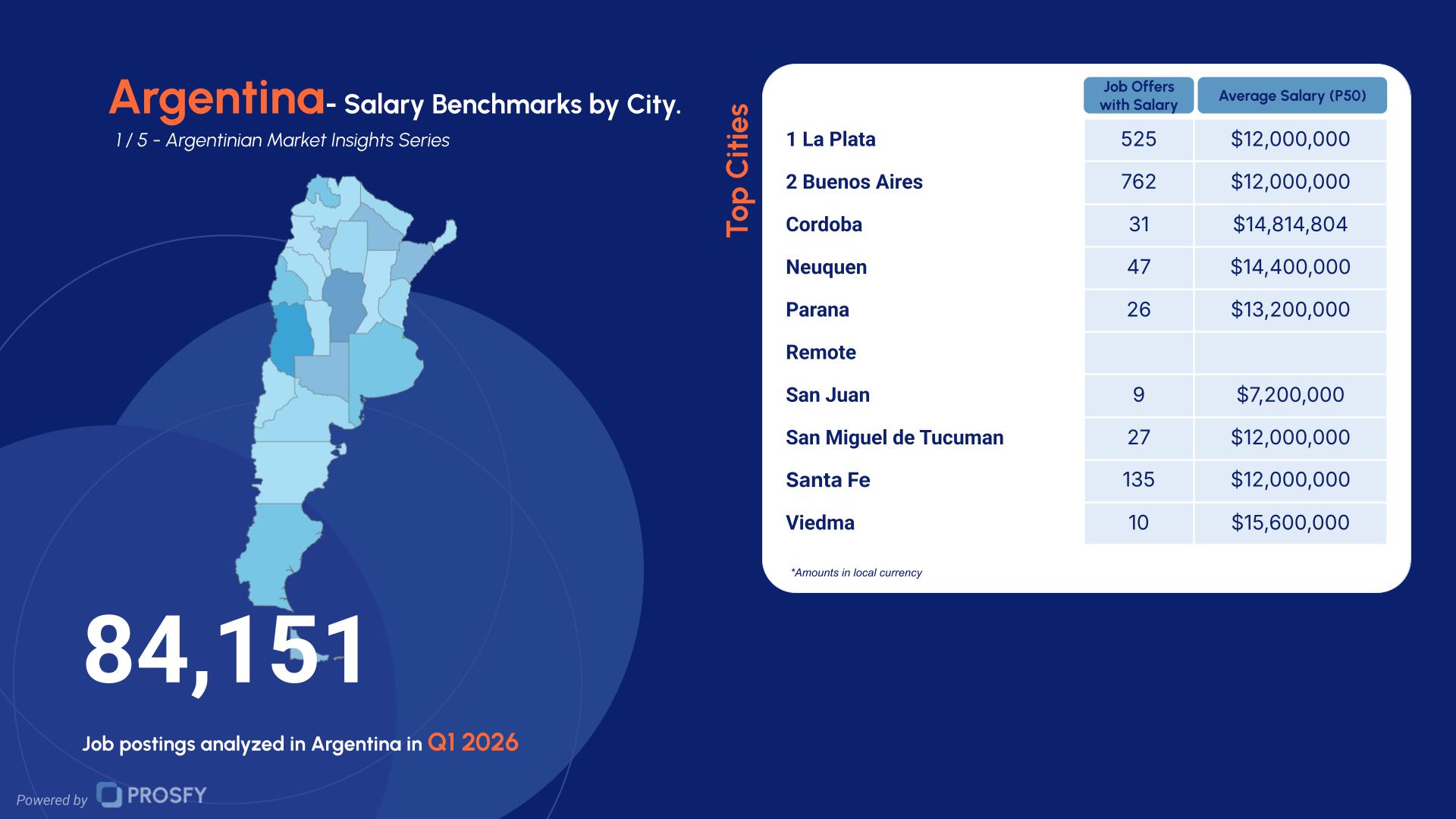1456x819 pixels.
Task: Select the 'San Miguel de Tucuman' row label
Action: pos(894,438)
